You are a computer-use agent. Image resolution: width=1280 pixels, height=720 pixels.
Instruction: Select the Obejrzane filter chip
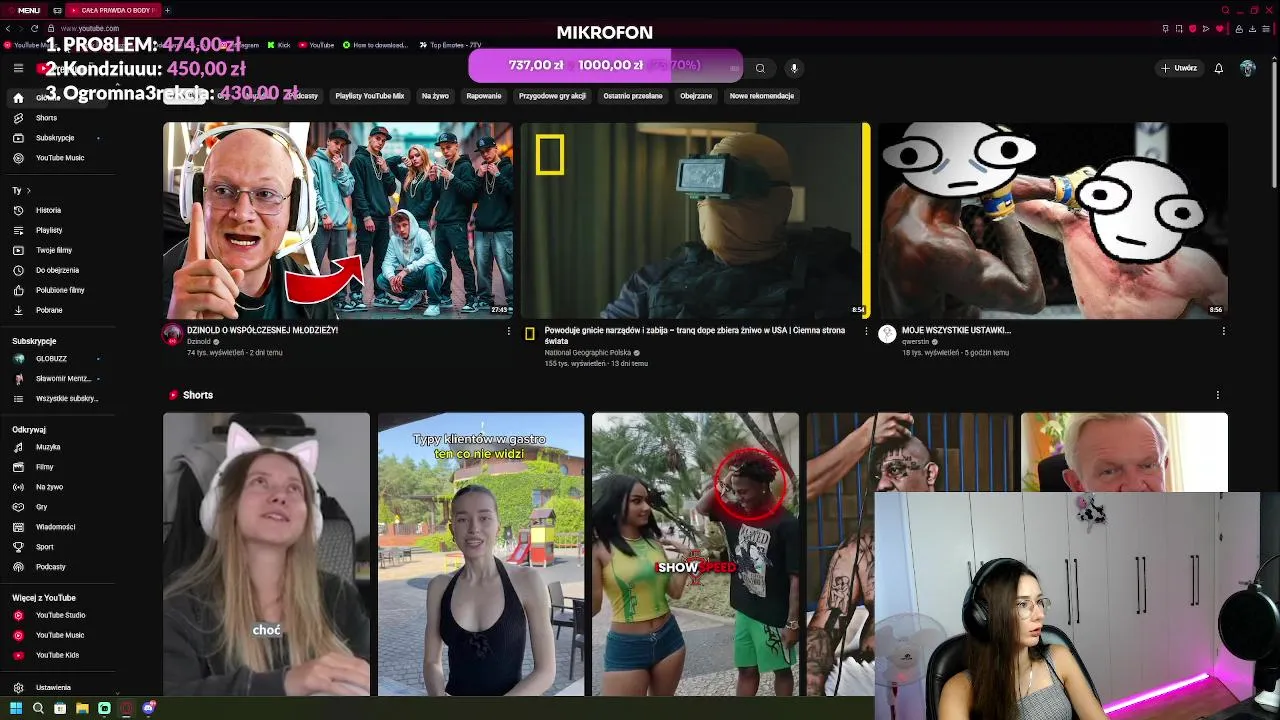(x=696, y=96)
